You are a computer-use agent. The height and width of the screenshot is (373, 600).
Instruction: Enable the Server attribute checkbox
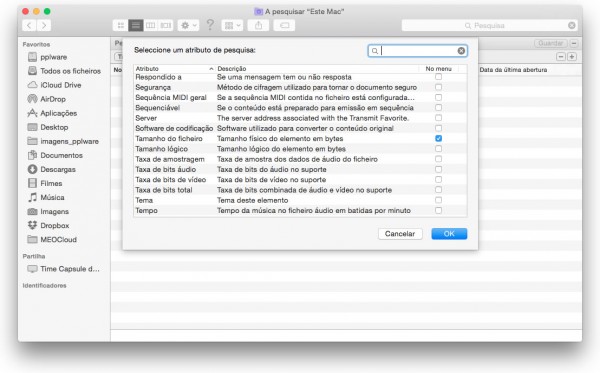click(439, 118)
